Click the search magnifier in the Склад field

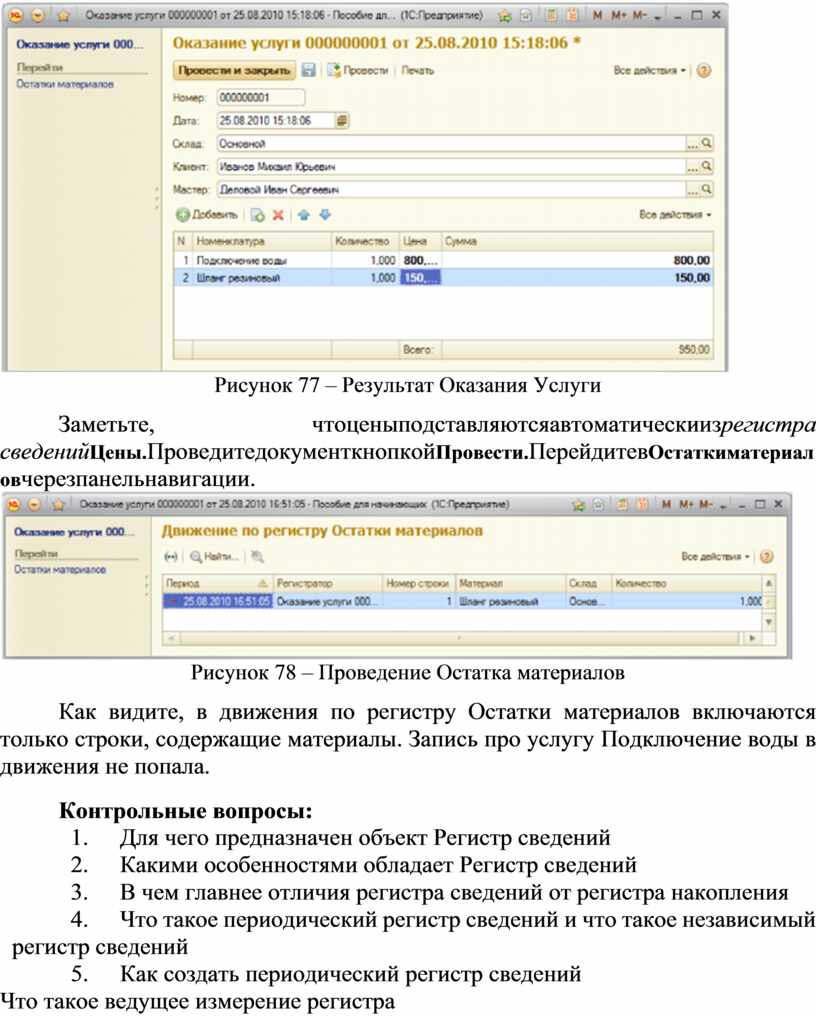click(706, 143)
